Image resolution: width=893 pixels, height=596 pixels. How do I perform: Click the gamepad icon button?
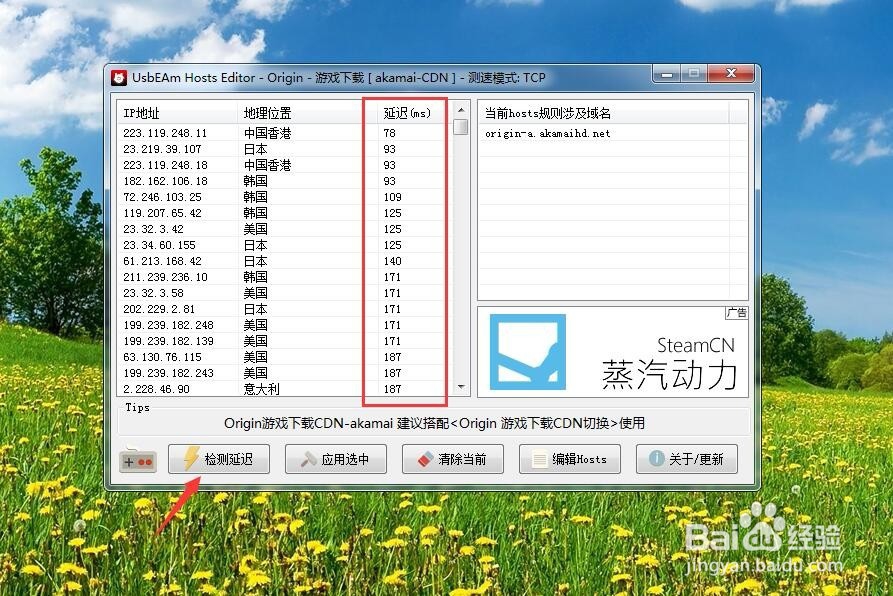(138, 459)
